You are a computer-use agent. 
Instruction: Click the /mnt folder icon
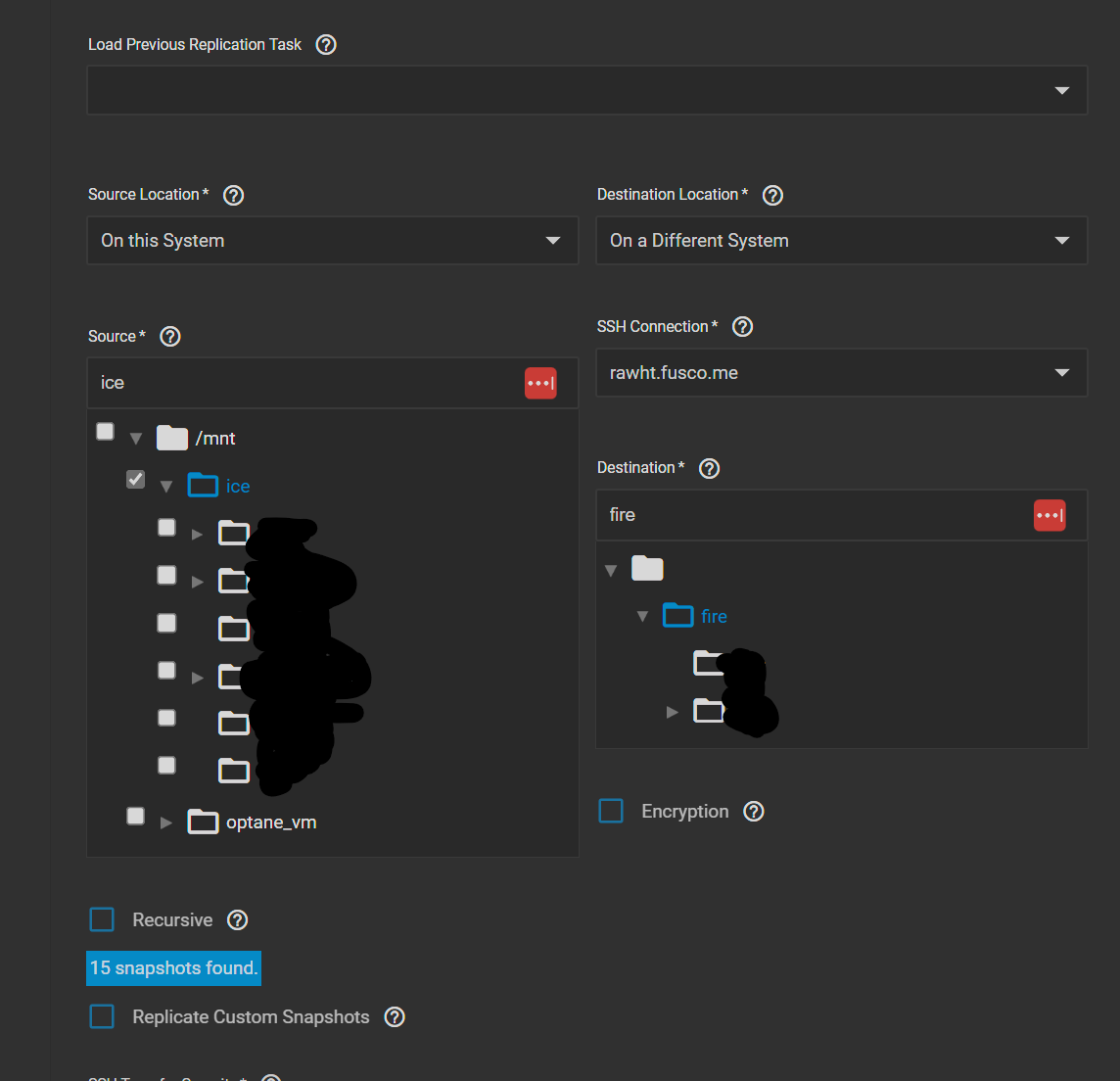[172, 438]
